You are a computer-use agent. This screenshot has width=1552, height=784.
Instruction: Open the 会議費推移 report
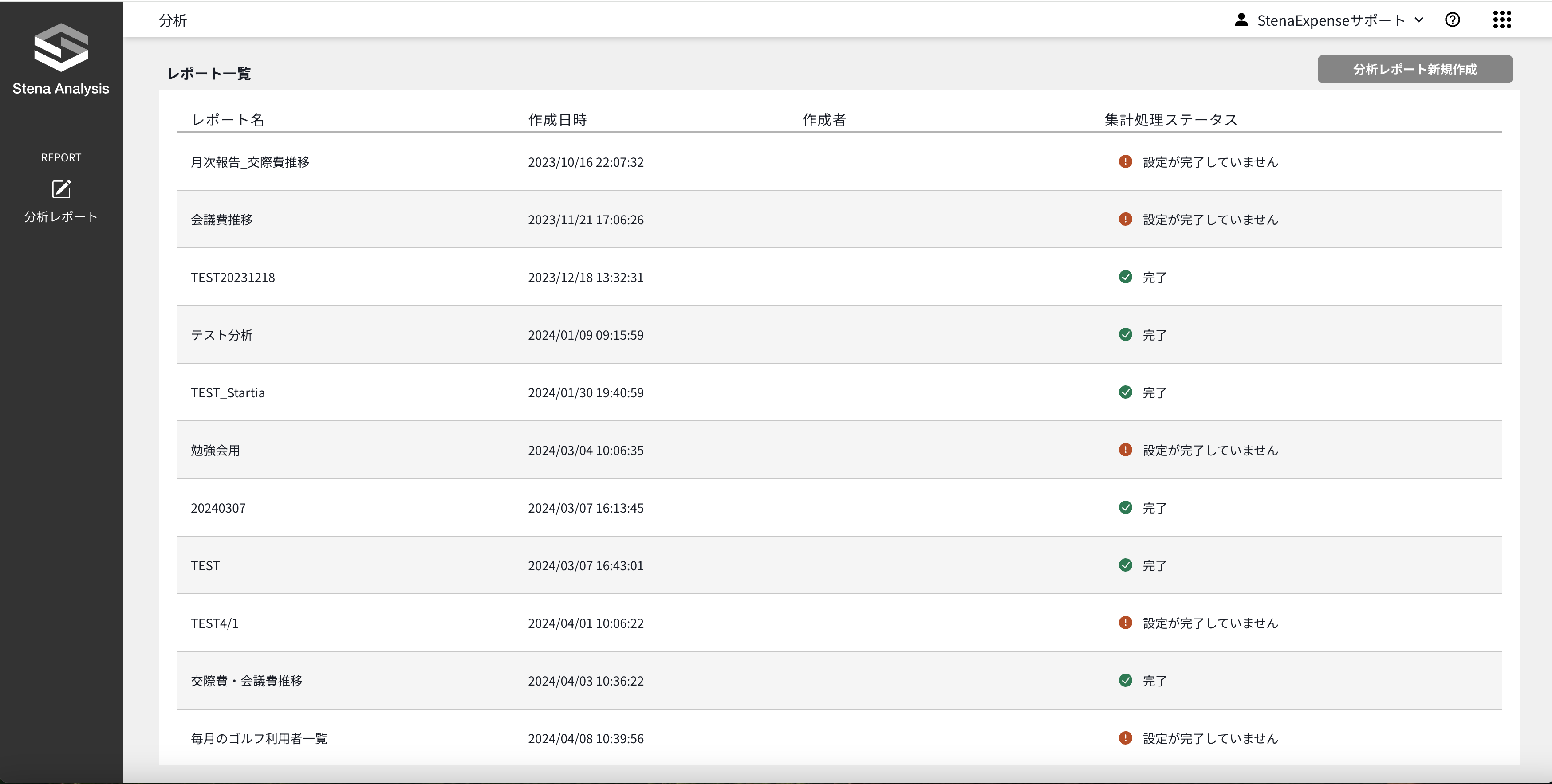(222, 220)
